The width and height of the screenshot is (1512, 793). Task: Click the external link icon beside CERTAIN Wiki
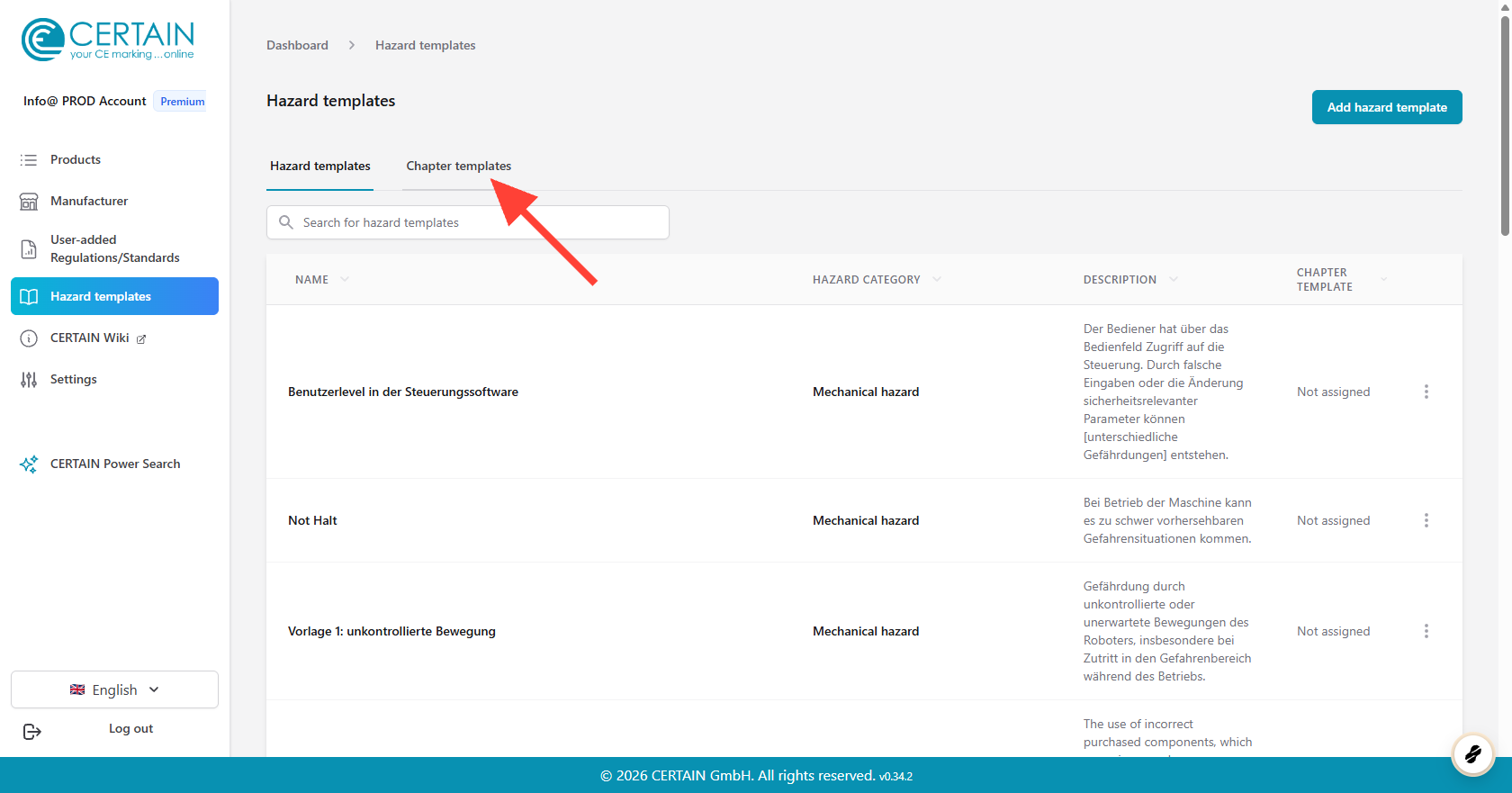141,339
